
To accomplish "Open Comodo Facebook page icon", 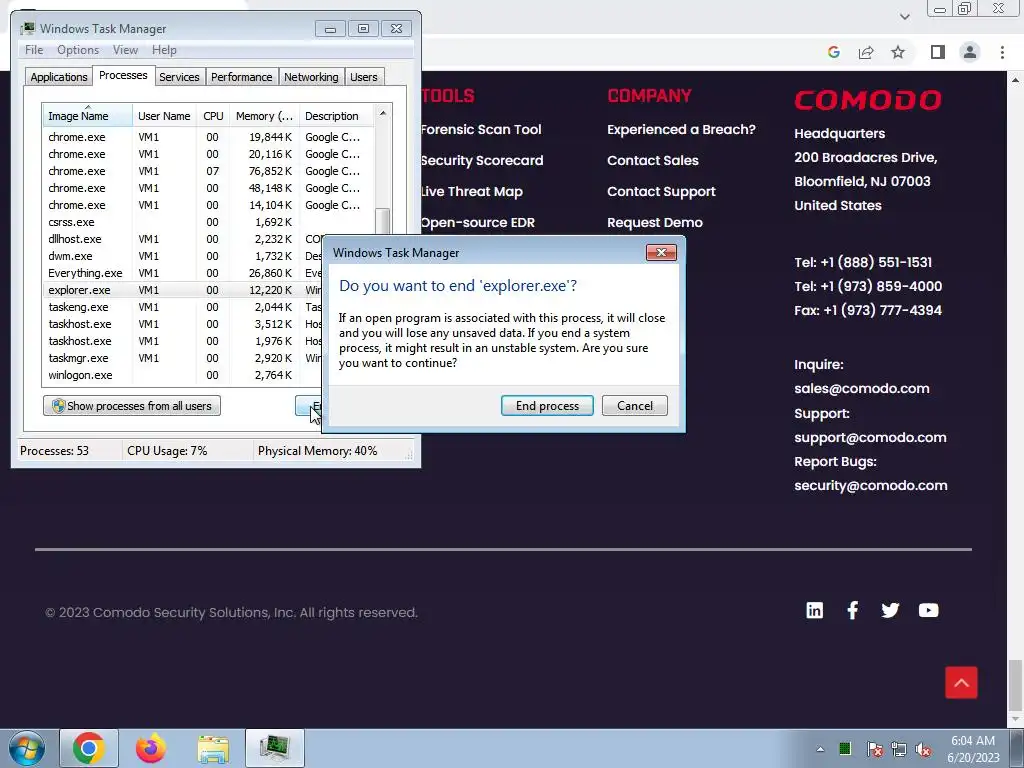I will tap(852, 610).
